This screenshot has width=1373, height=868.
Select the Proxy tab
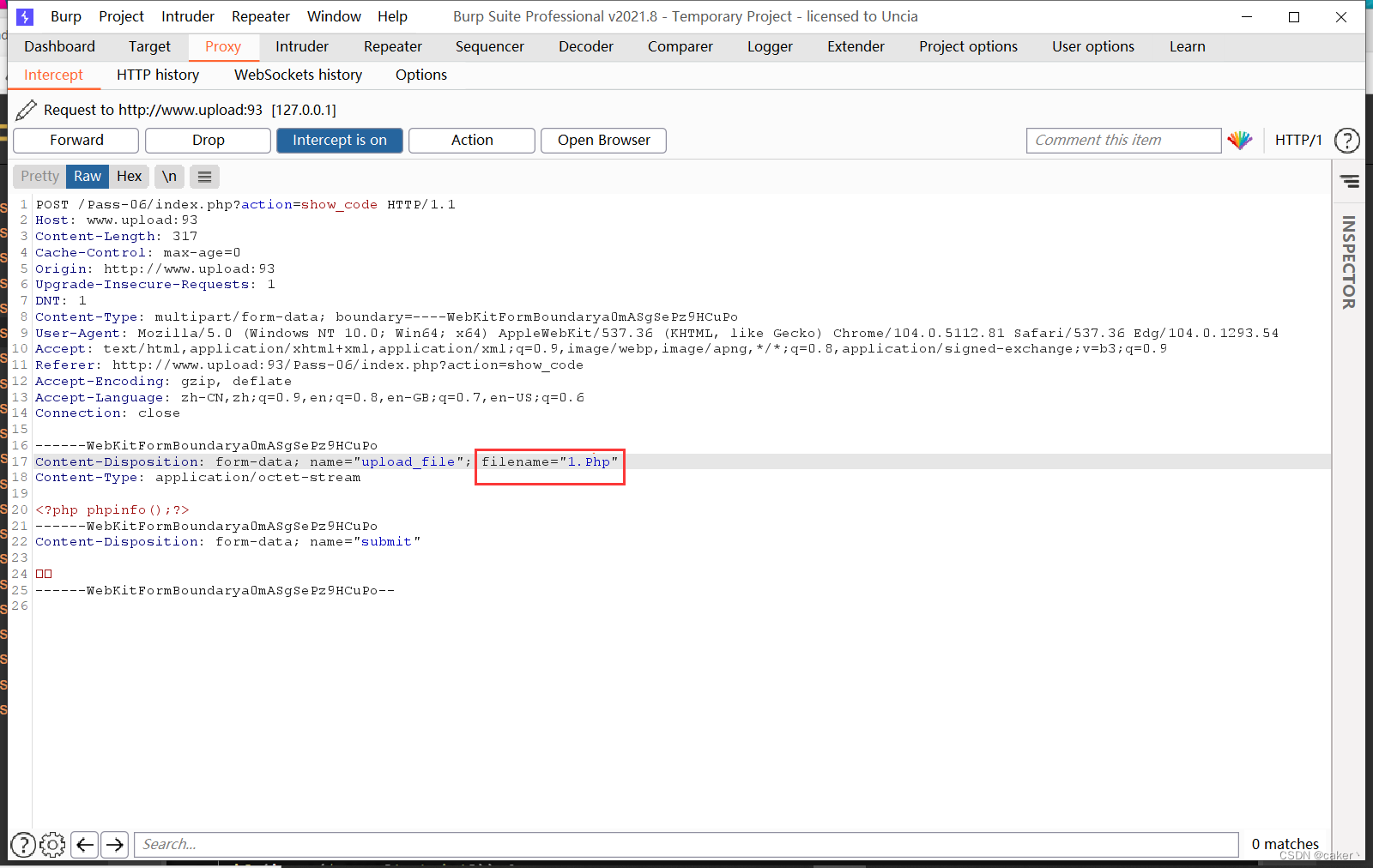pyautogui.click(x=223, y=47)
